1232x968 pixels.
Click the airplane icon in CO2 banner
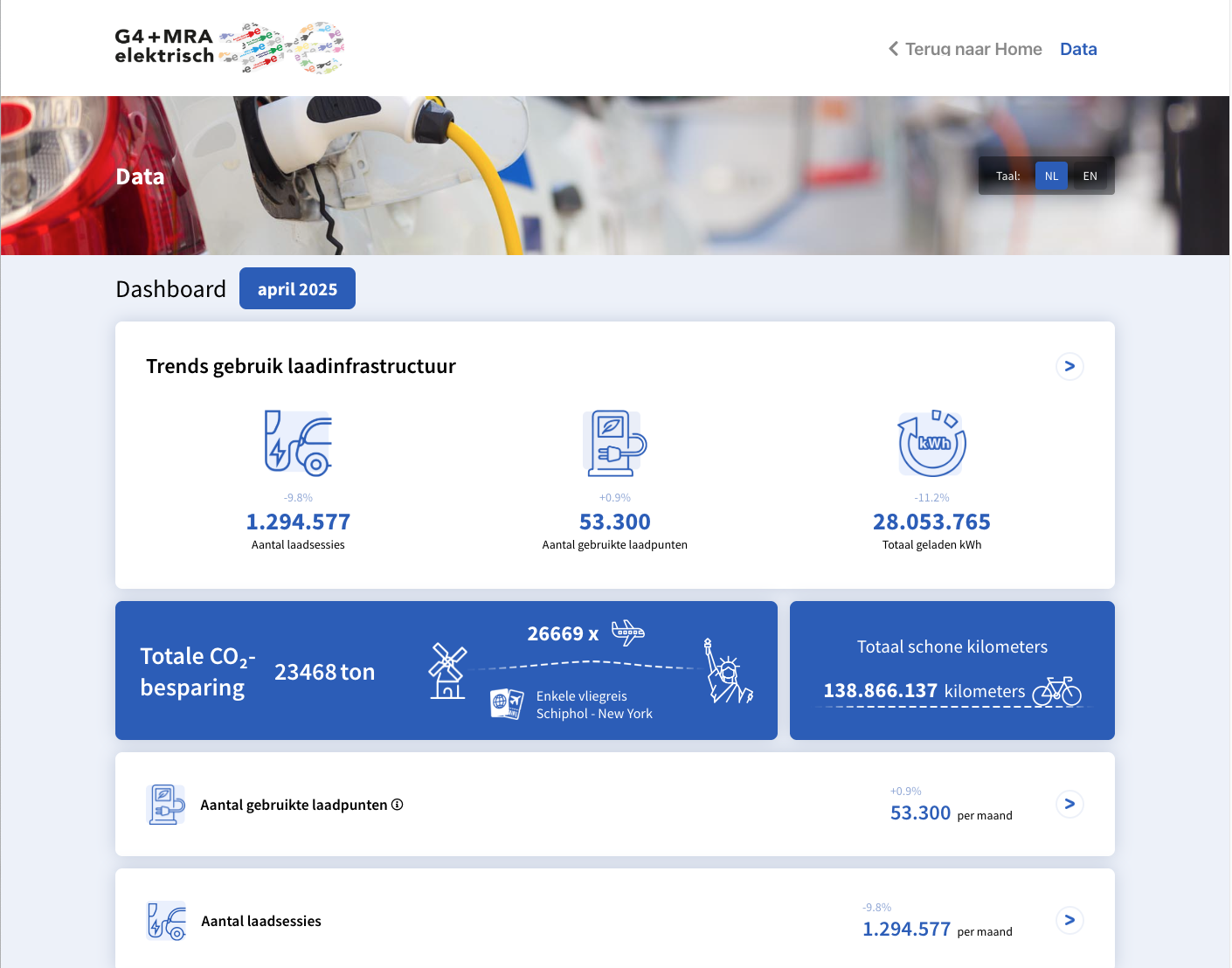(x=627, y=633)
